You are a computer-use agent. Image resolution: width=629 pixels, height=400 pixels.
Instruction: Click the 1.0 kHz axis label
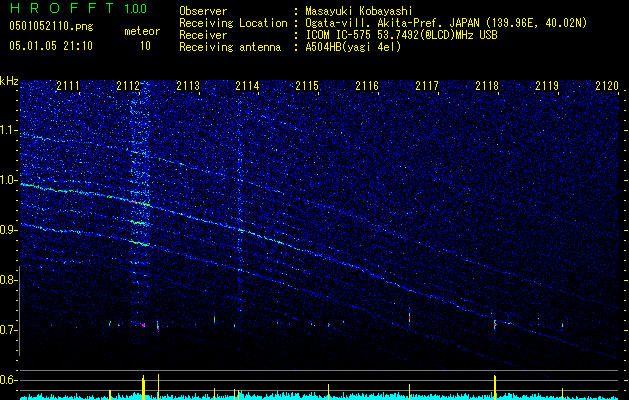8,180
